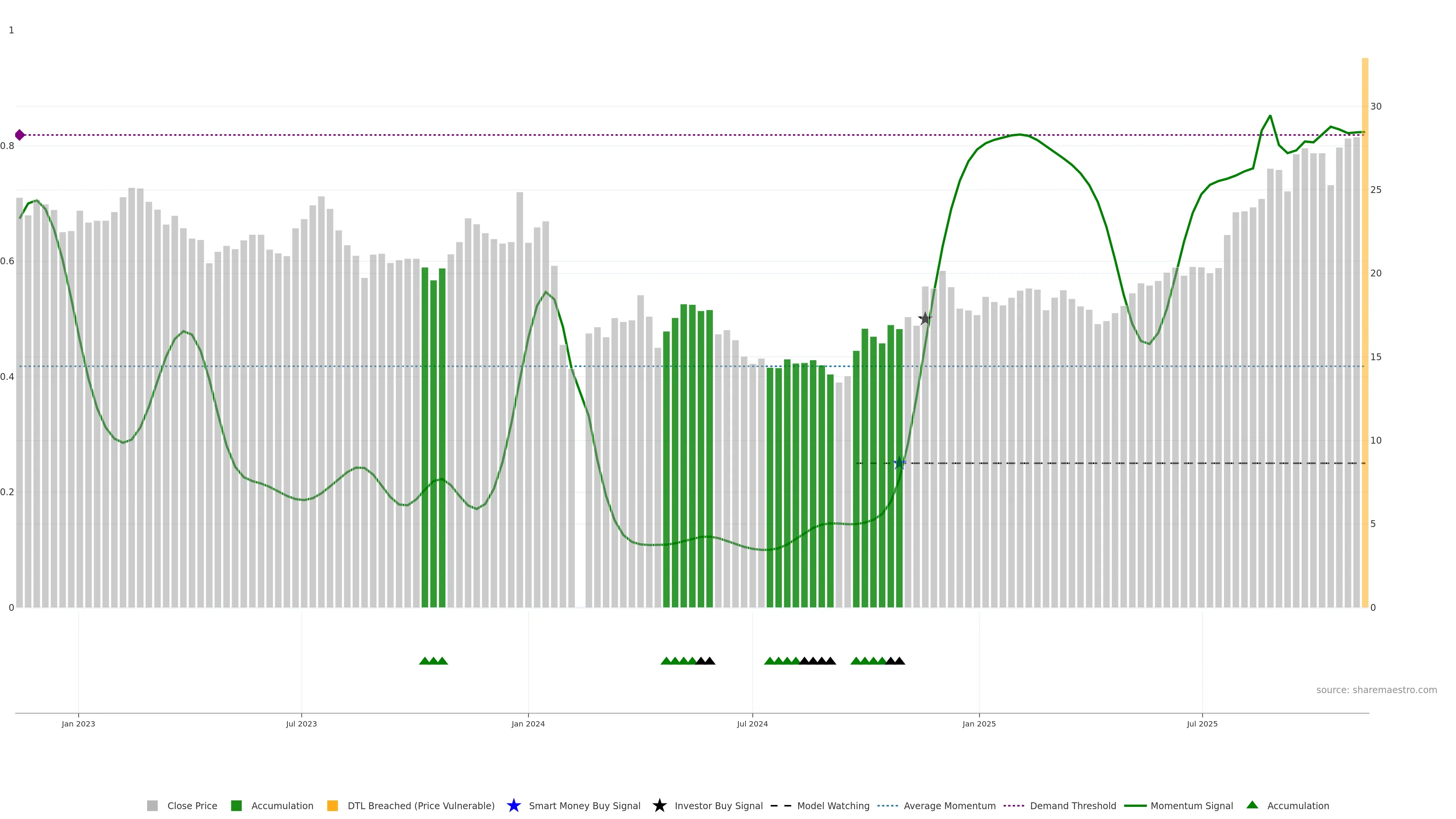Image resolution: width=1456 pixels, height=819 pixels.
Task: Click the orange DTL Breached color swatch in the legend
Action: tap(333, 805)
